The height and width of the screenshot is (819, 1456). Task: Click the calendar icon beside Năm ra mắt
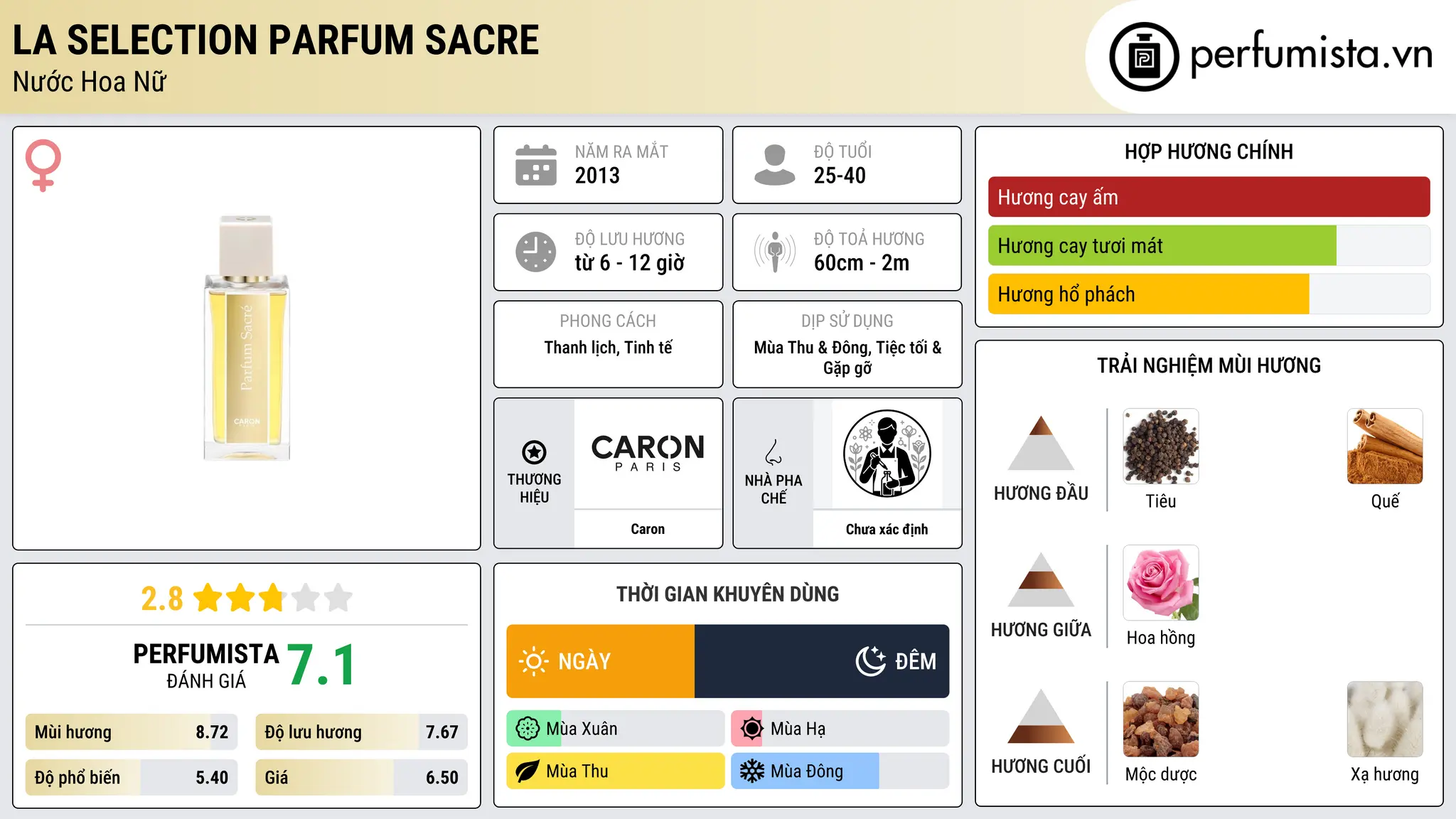tap(536, 165)
